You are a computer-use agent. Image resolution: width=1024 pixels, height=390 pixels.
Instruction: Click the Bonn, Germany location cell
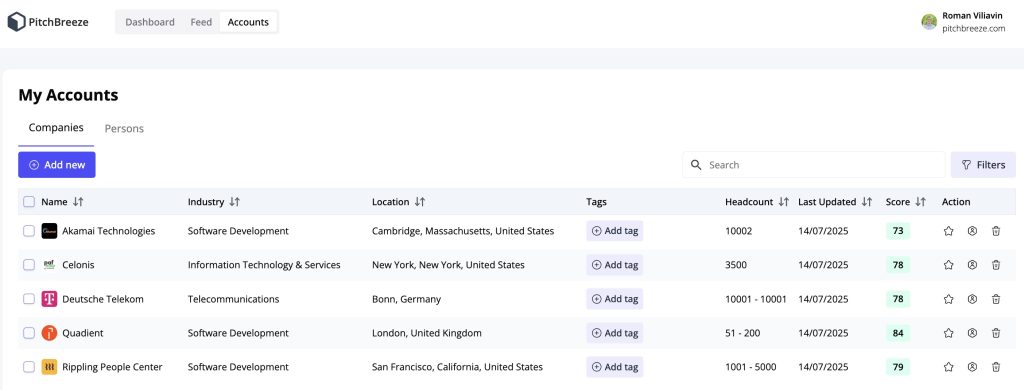(406, 299)
